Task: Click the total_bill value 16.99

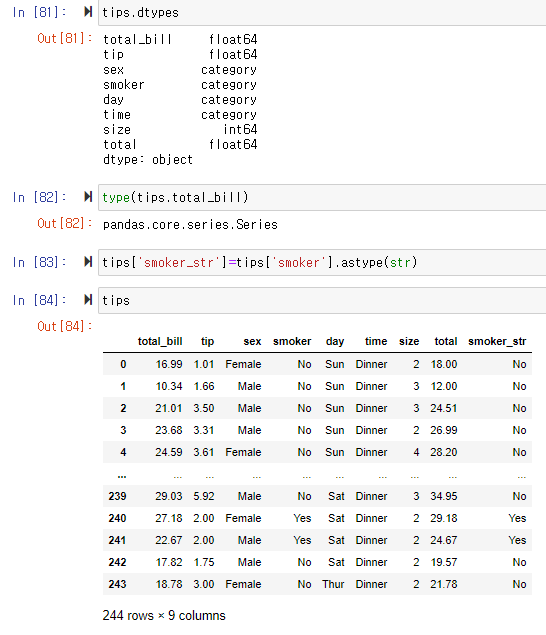Action: coord(169,364)
